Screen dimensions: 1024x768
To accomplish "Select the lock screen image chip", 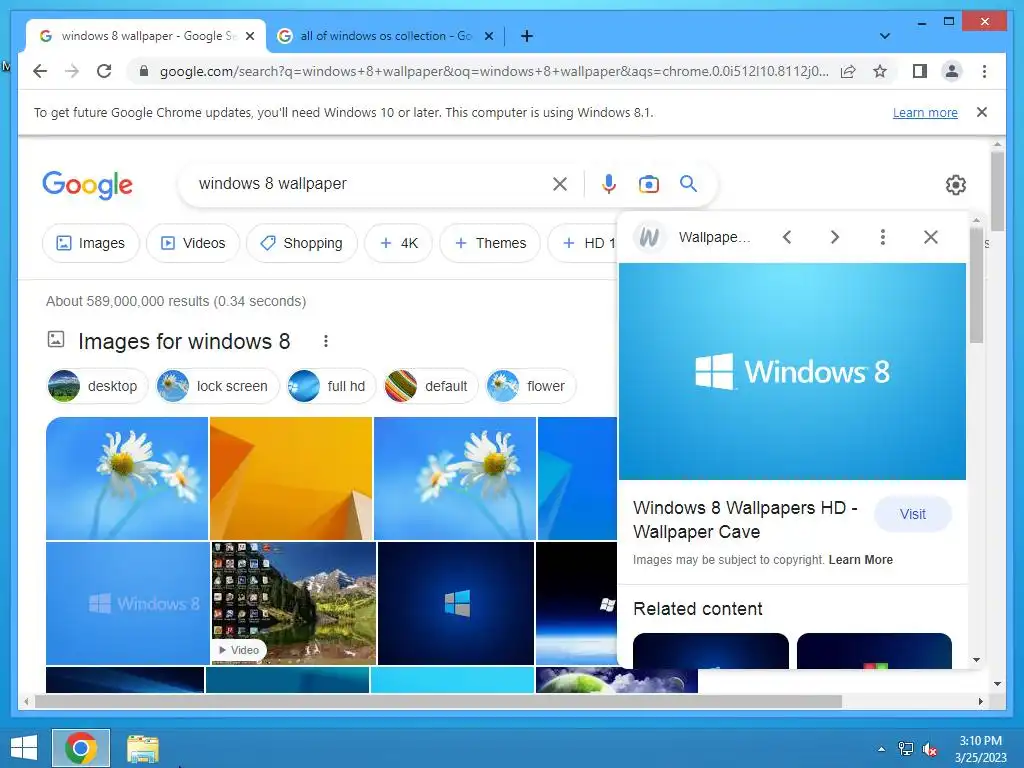I will (x=217, y=386).
